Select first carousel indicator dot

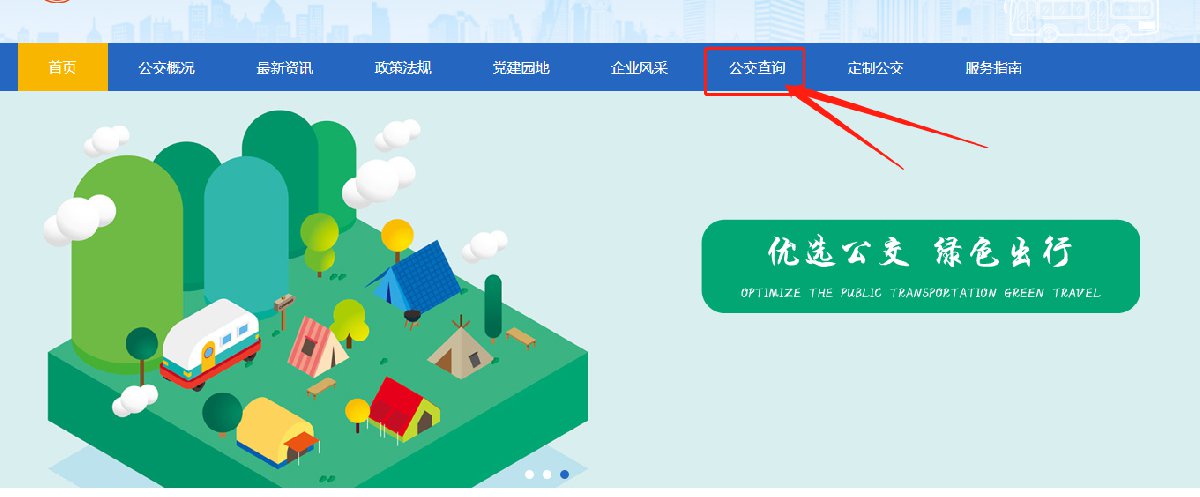coord(529,474)
